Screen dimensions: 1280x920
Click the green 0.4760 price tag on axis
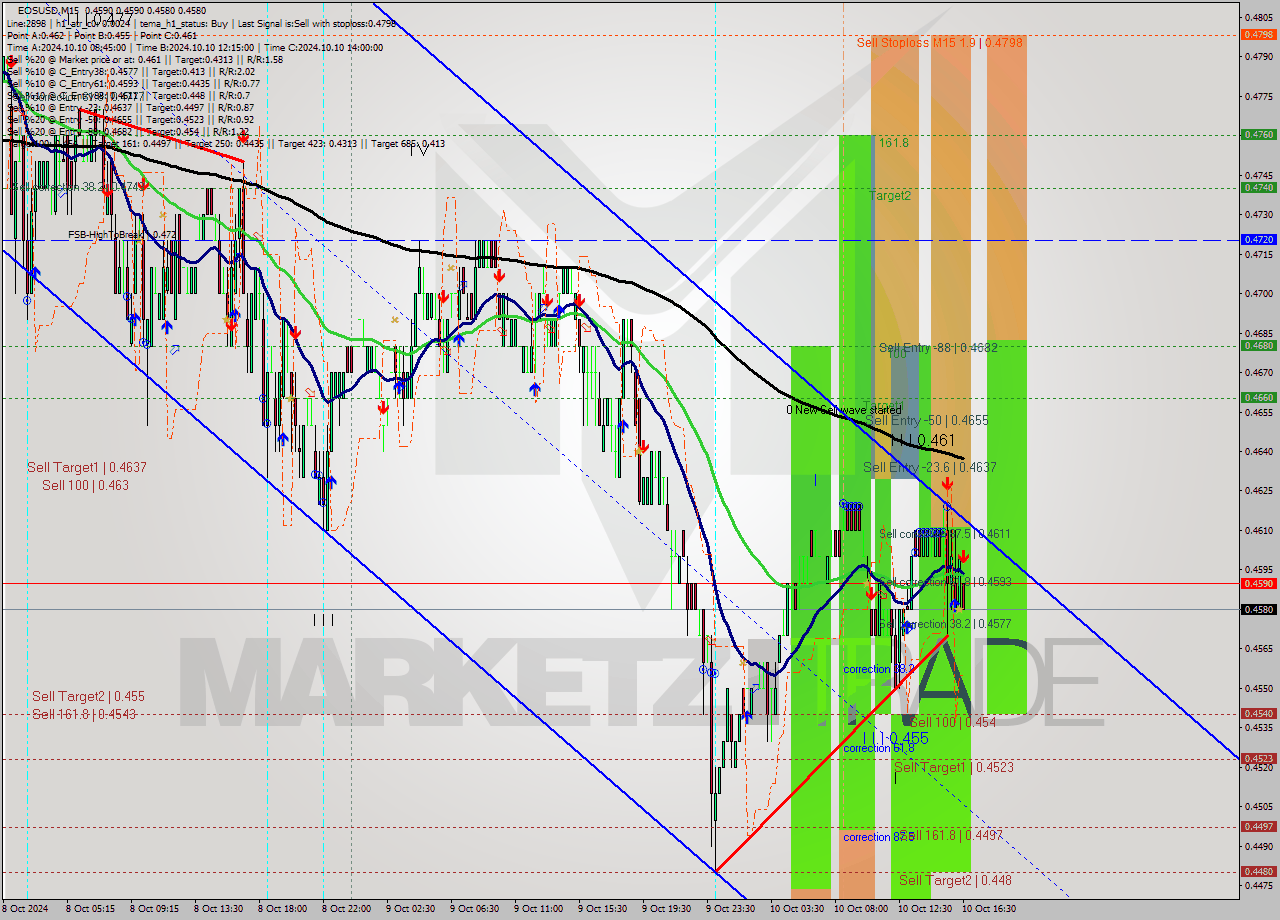click(x=1258, y=134)
